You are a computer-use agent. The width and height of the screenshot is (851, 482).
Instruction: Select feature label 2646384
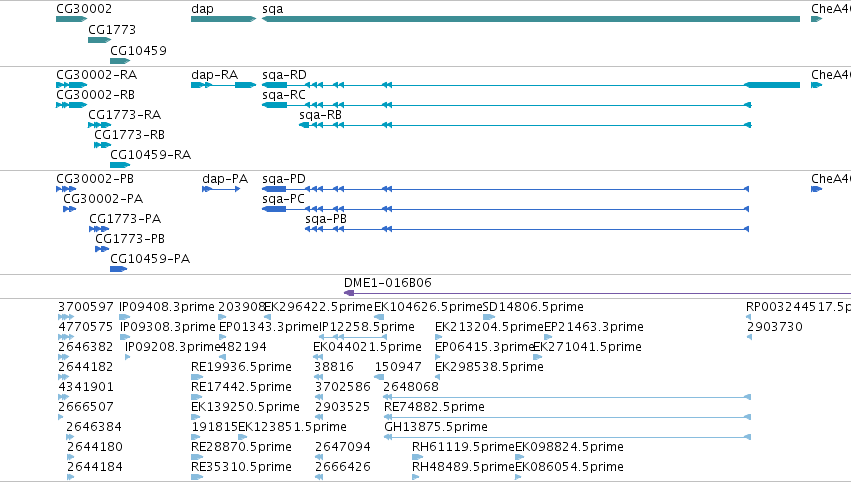[94, 427]
